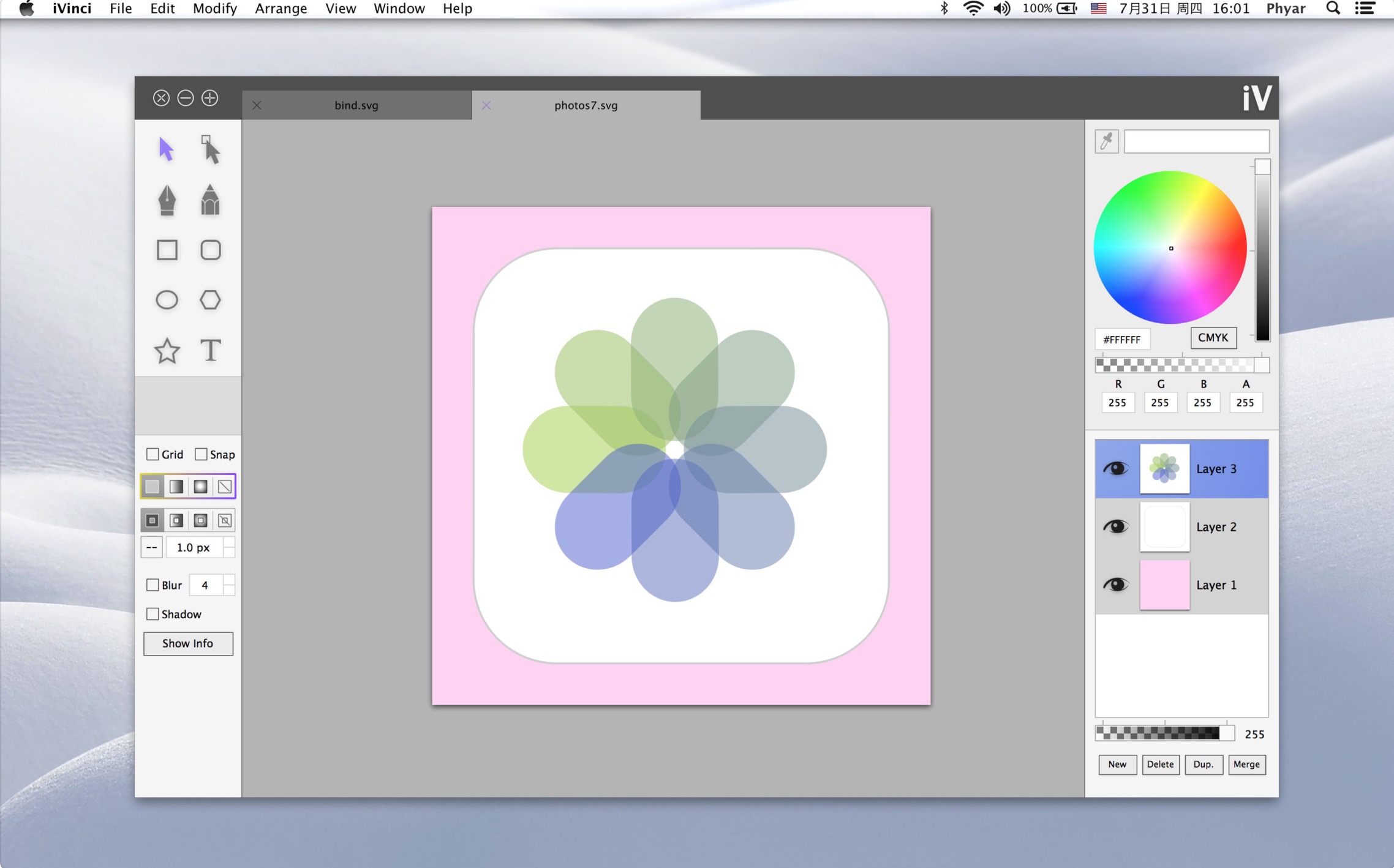Select the Star shape tool
The width and height of the screenshot is (1394, 868).
point(167,351)
